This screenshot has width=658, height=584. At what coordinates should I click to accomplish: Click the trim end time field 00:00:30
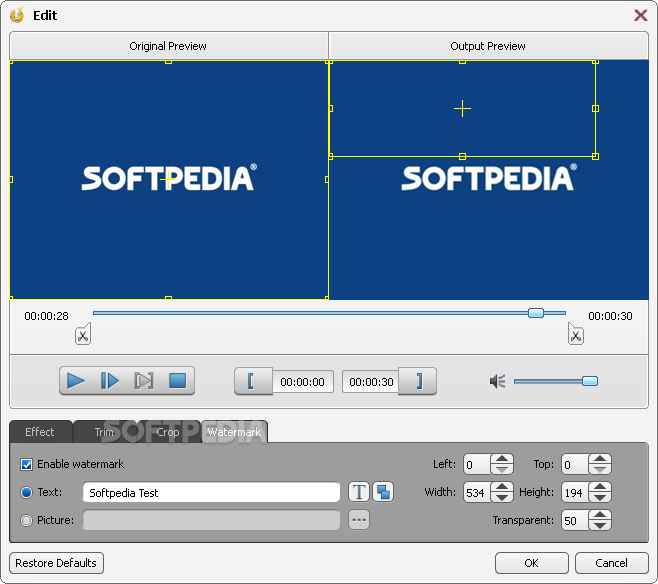click(371, 382)
